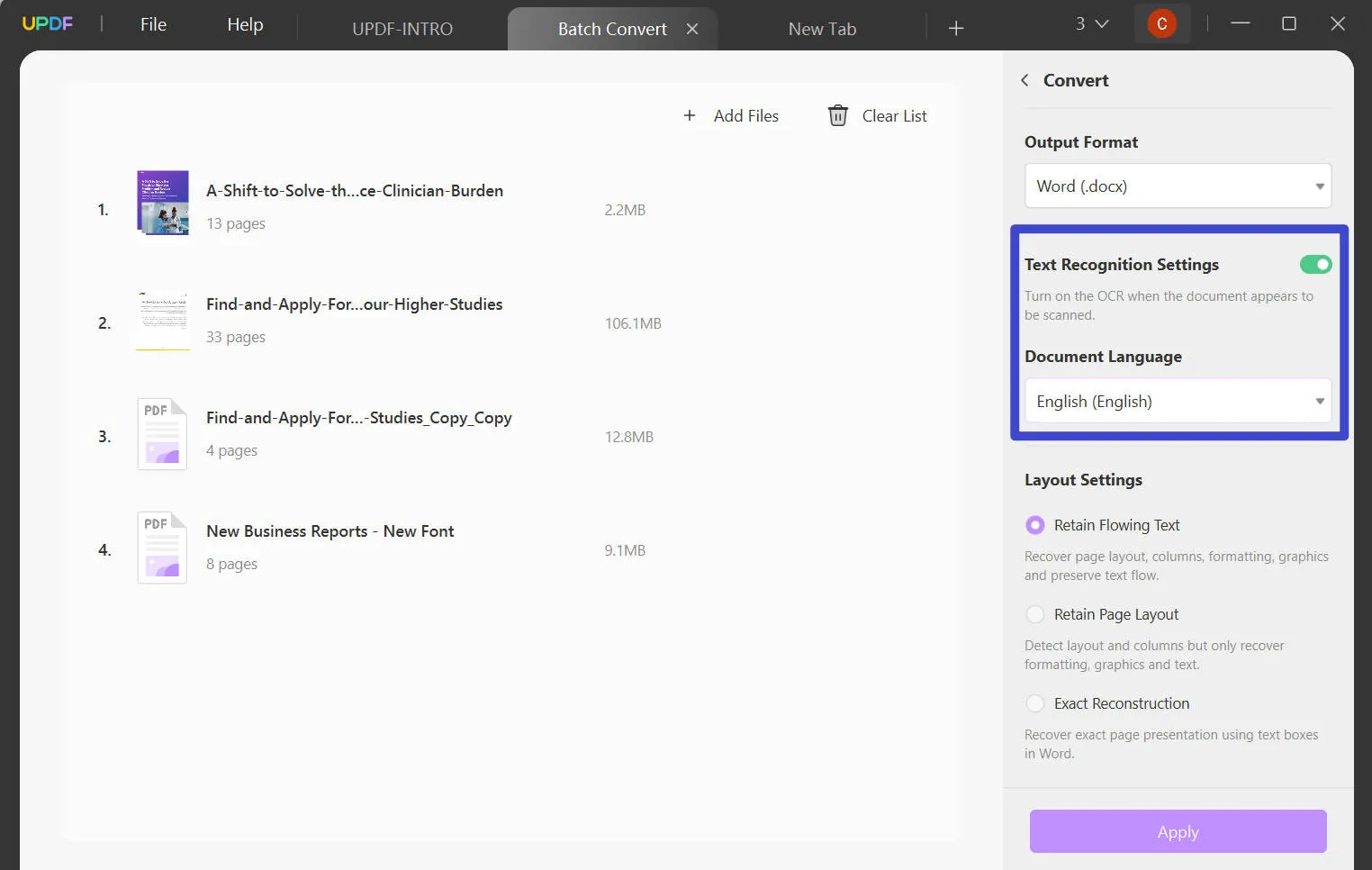Screen dimensions: 1372x870
Task: Toggle Text Recognition Settings switch off
Action: pyautogui.click(x=1315, y=264)
